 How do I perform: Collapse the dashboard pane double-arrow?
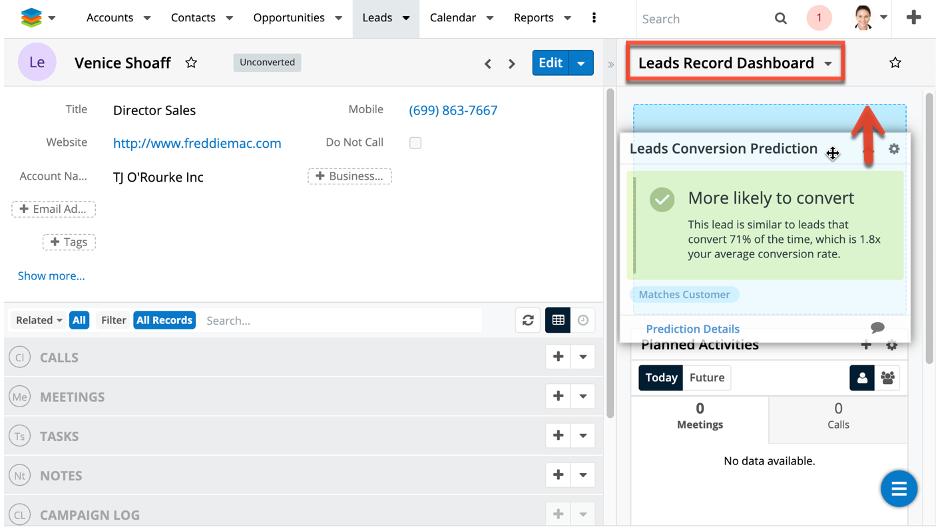[611, 64]
